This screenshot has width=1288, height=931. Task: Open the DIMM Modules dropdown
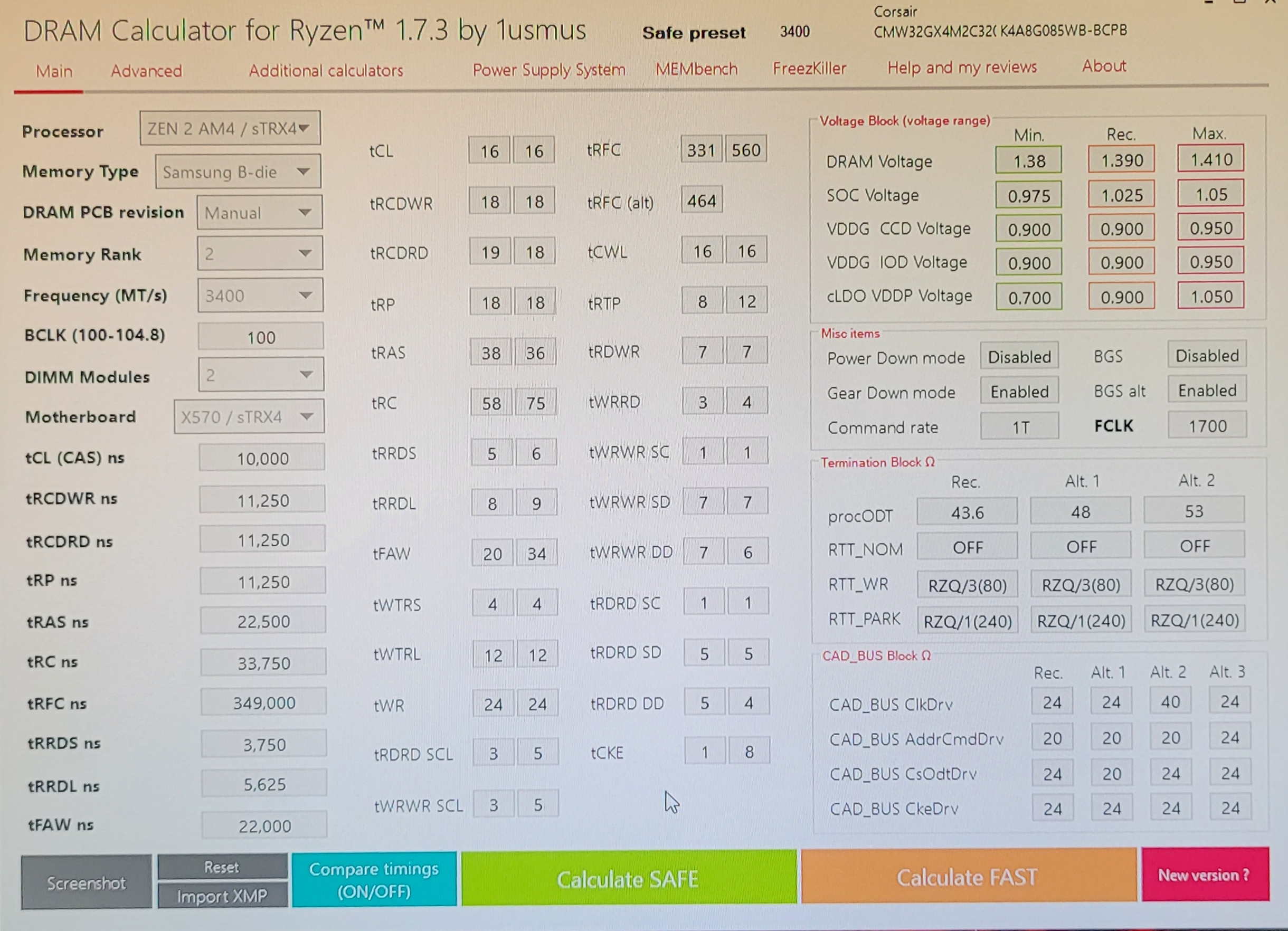pos(261,375)
